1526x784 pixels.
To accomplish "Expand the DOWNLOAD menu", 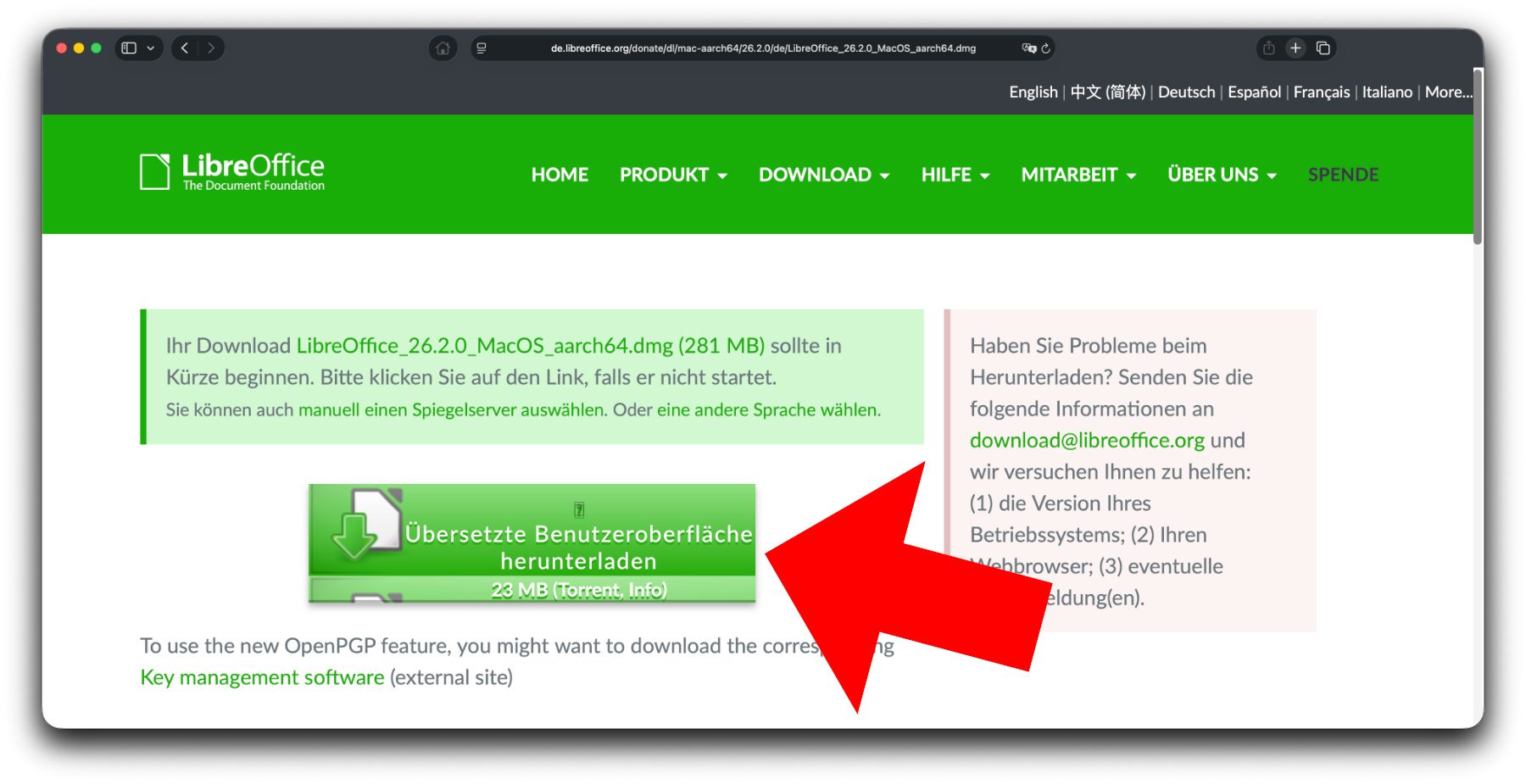I will click(823, 175).
